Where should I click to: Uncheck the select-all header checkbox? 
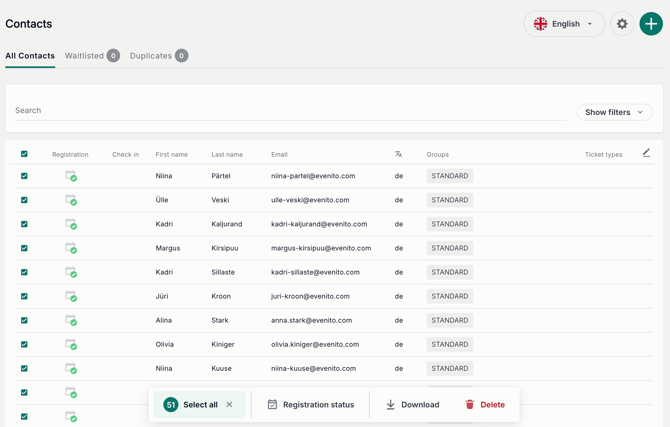pyautogui.click(x=24, y=154)
